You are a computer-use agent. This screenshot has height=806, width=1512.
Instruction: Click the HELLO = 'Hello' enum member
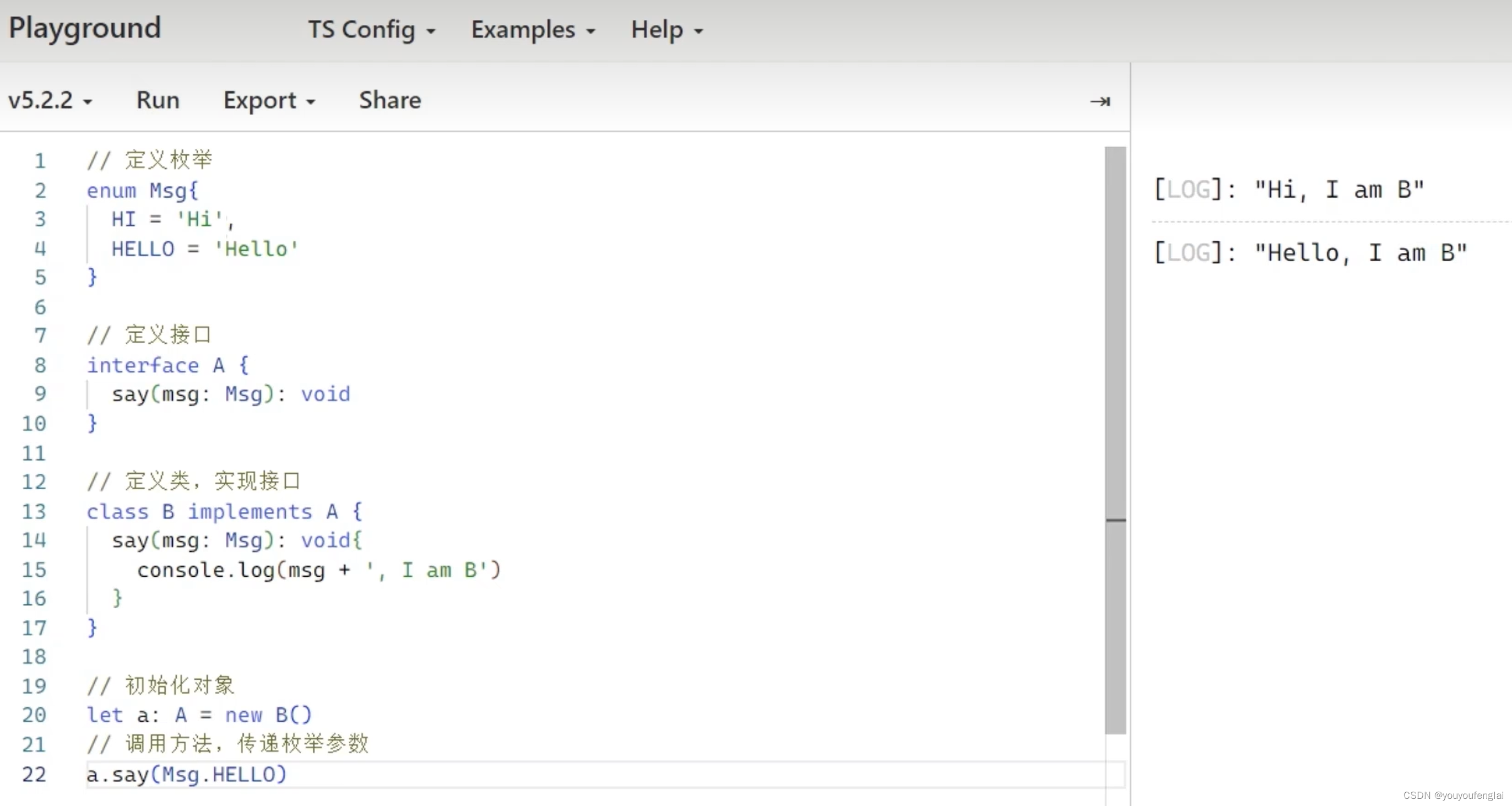(205, 249)
